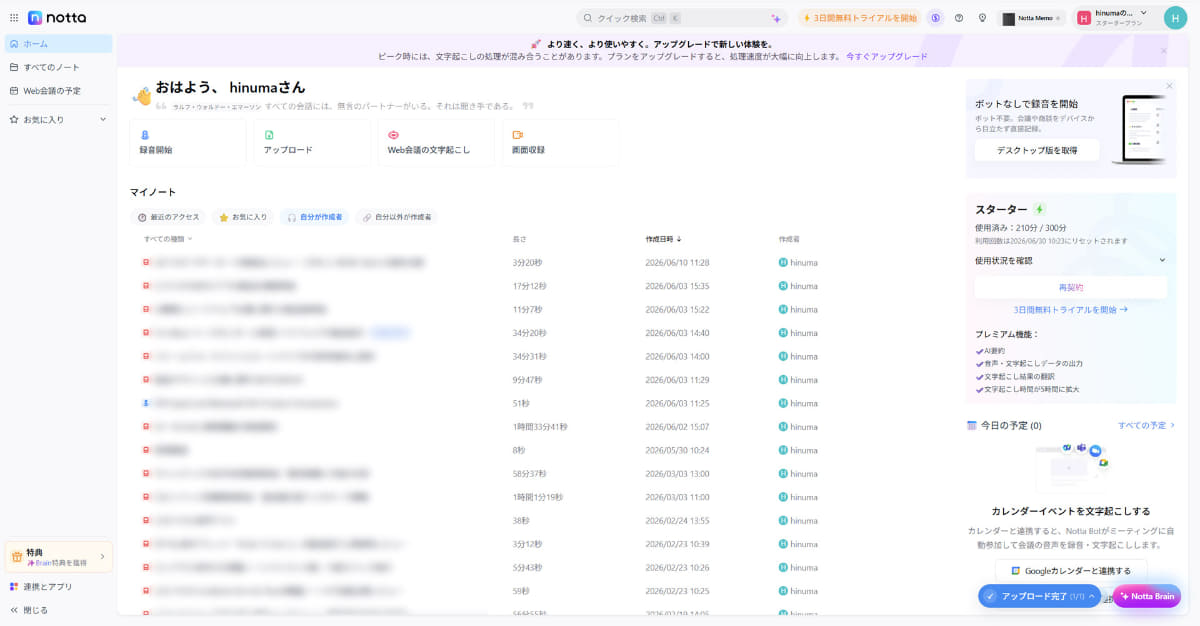This screenshot has width=1200, height=626.
Task: Open the Notta Memo button
Action: 1031,18
